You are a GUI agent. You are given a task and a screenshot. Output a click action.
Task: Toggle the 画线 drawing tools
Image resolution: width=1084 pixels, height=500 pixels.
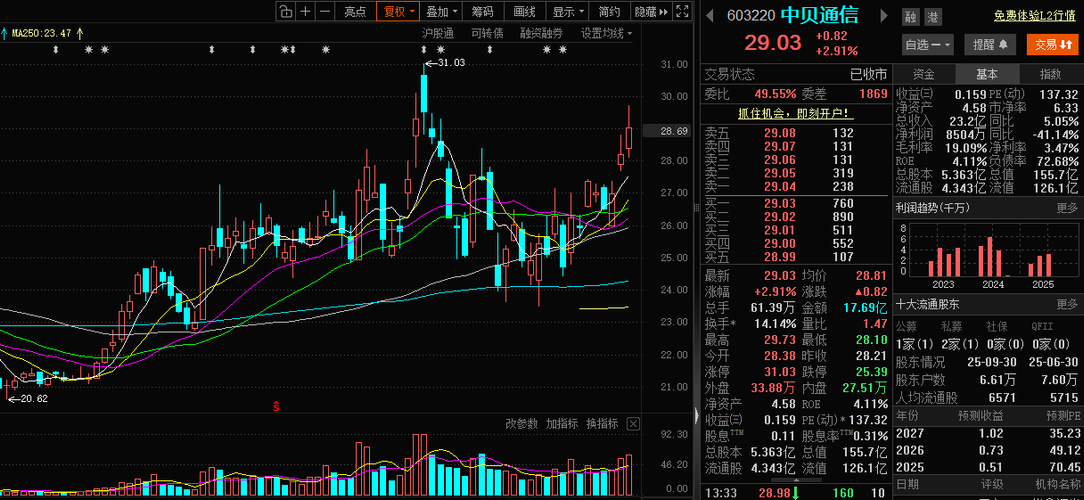(525, 11)
